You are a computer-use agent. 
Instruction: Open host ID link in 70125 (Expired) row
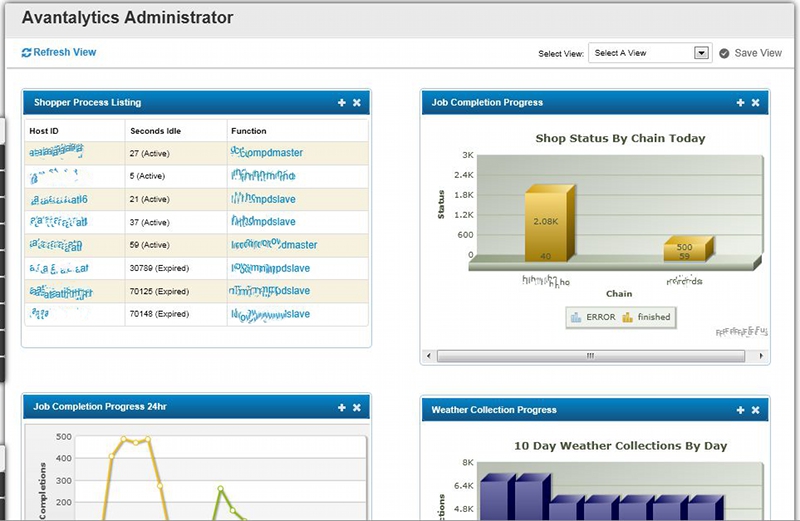(x=61, y=292)
